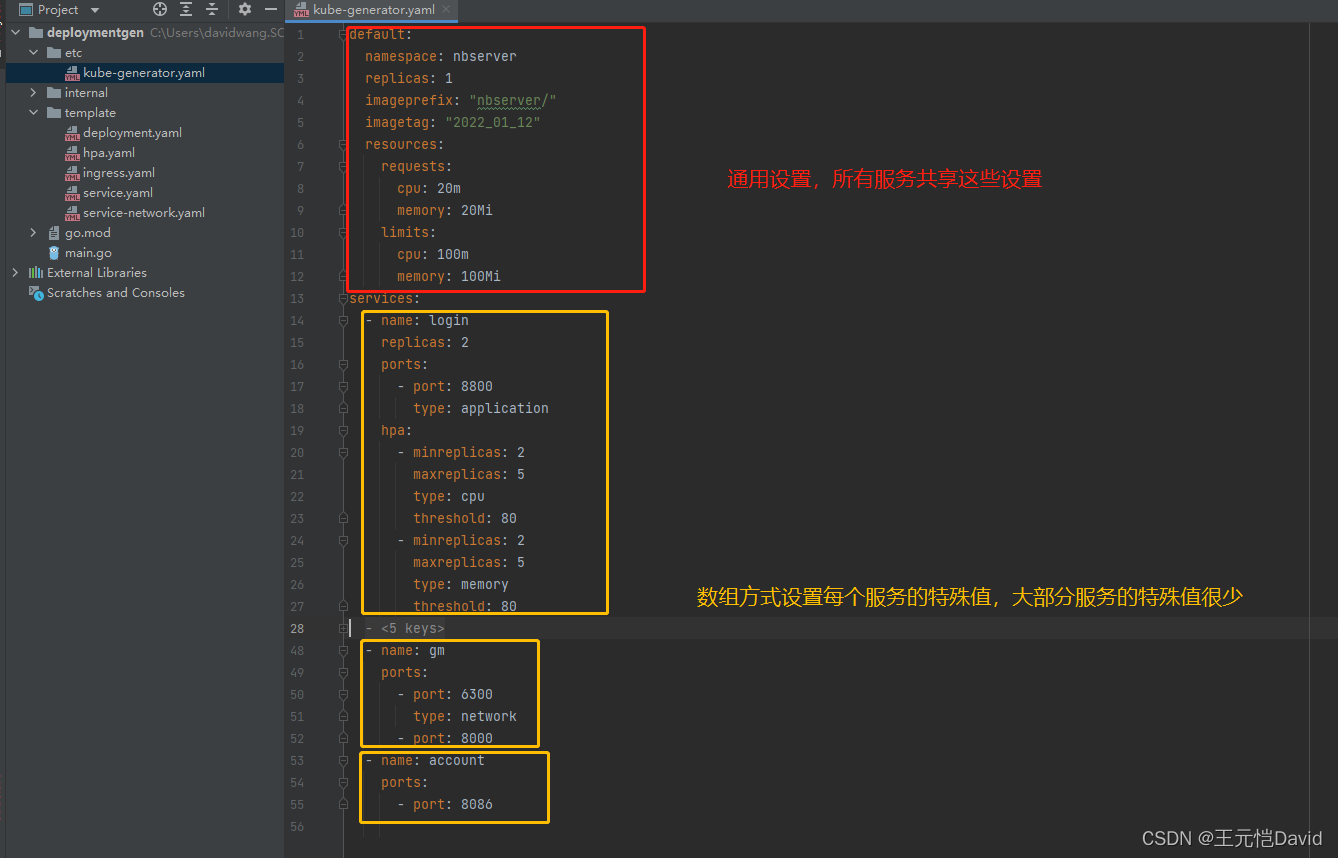Open the Project view type dropdown arrow

[x=95, y=10]
